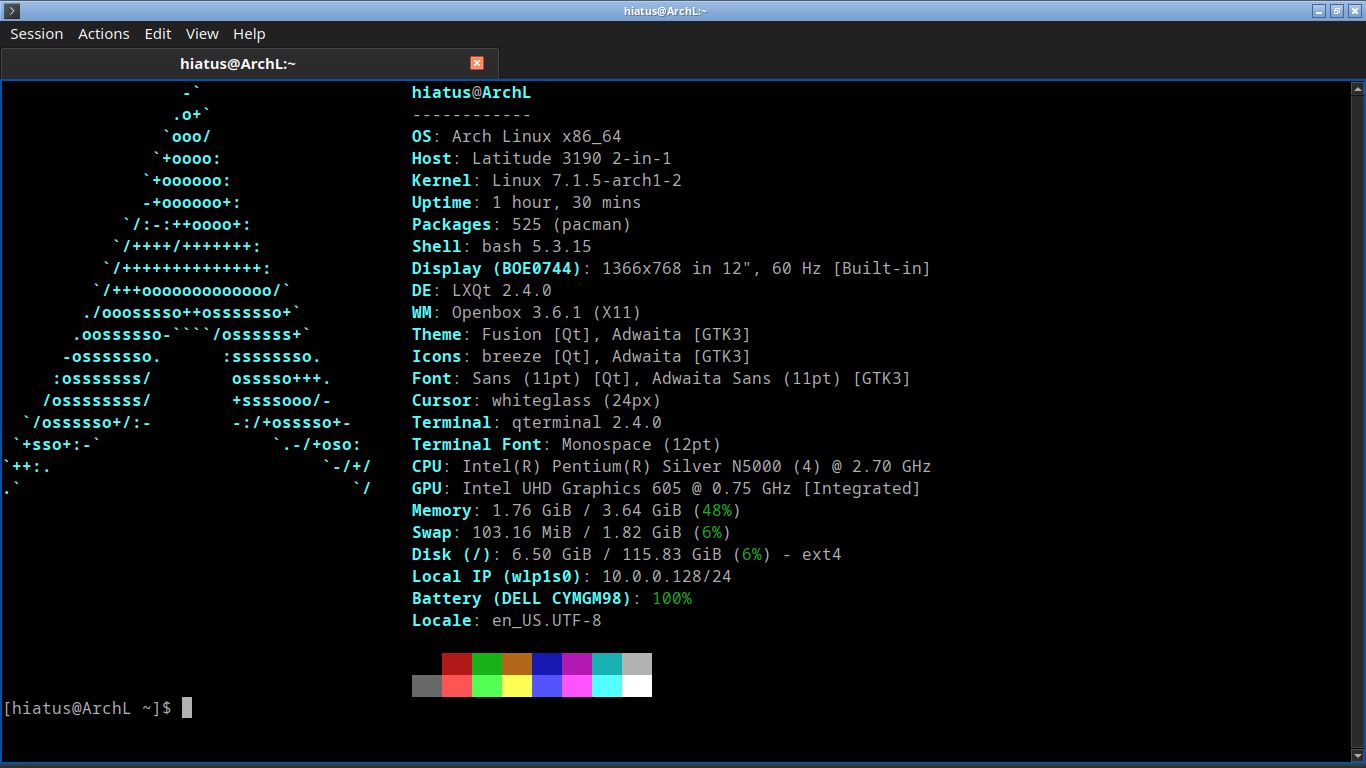Viewport: 1366px width, 768px height.
Task: Click the terminal window menu icon in title bar
Action: [11, 10]
